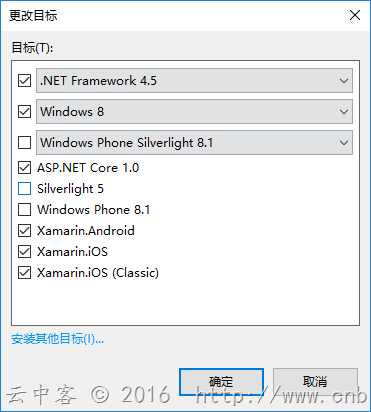Click the 目标(T): label
371x412 pixels.
(x=32, y=48)
